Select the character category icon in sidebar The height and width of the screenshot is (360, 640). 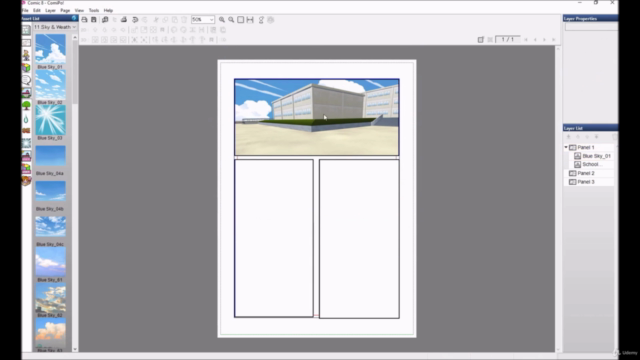click(26, 55)
